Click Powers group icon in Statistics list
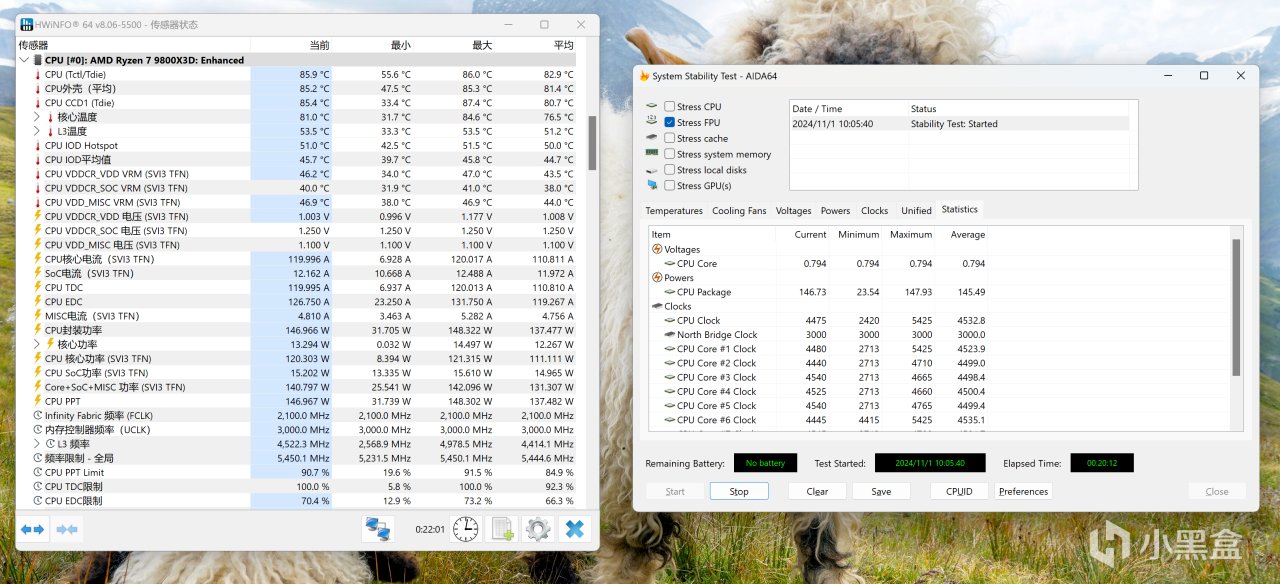 coord(657,278)
